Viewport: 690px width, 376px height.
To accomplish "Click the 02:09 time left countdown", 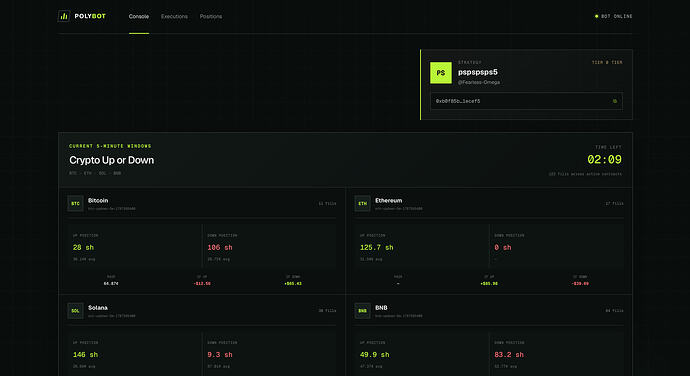I will pyautogui.click(x=605, y=159).
